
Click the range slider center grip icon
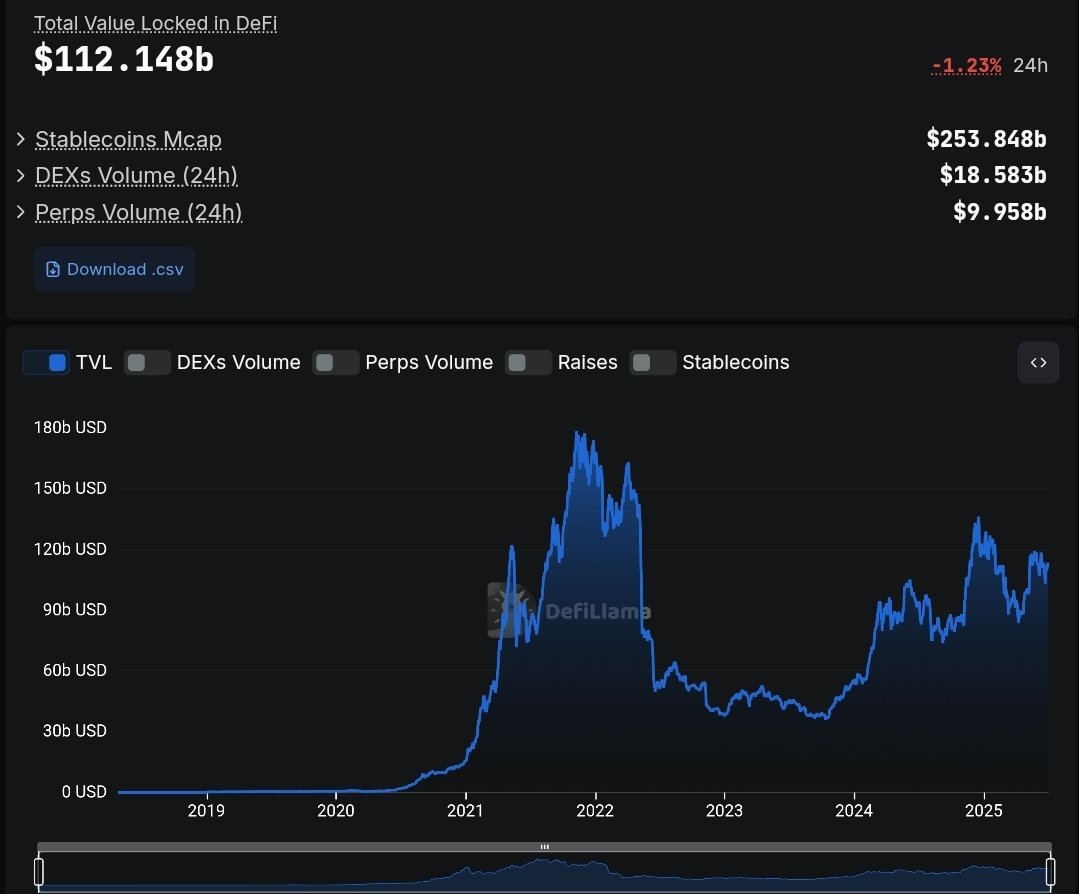tap(544, 847)
